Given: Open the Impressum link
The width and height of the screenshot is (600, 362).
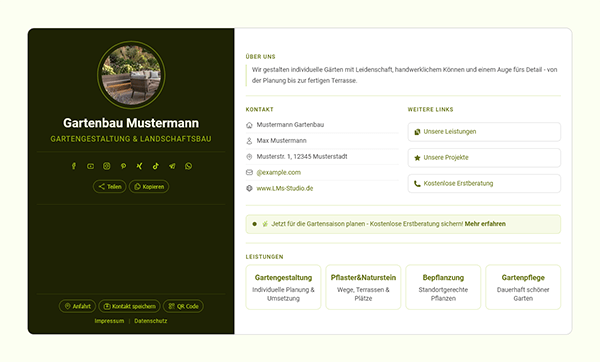Looking at the screenshot, I should point(109,321).
